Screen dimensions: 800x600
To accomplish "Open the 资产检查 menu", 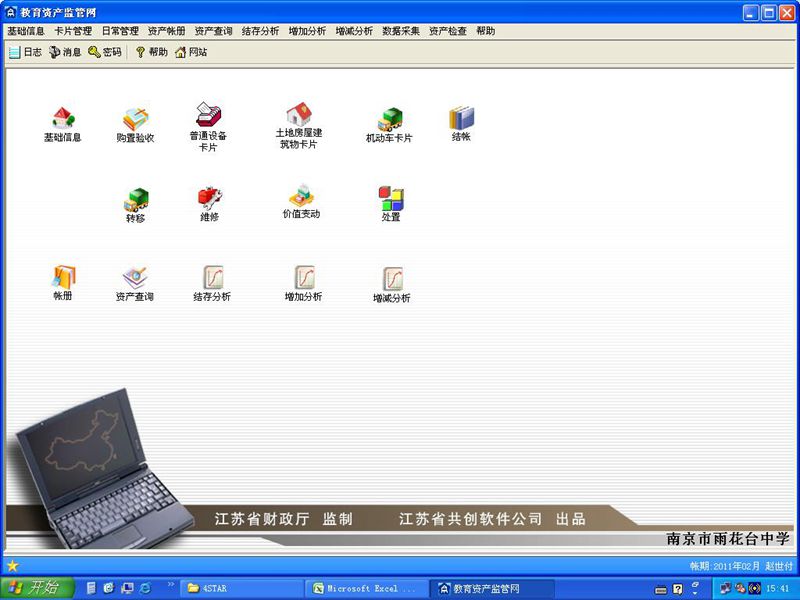I will pyautogui.click(x=447, y=31).
